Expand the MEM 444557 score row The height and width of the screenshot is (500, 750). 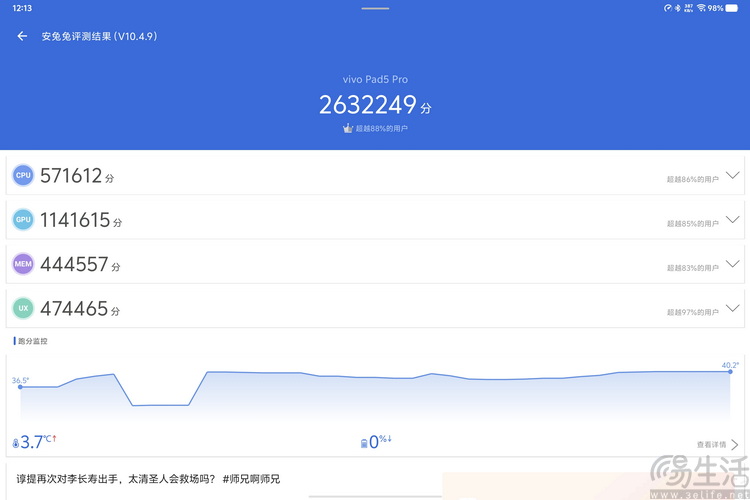click(x=732, y=264)
